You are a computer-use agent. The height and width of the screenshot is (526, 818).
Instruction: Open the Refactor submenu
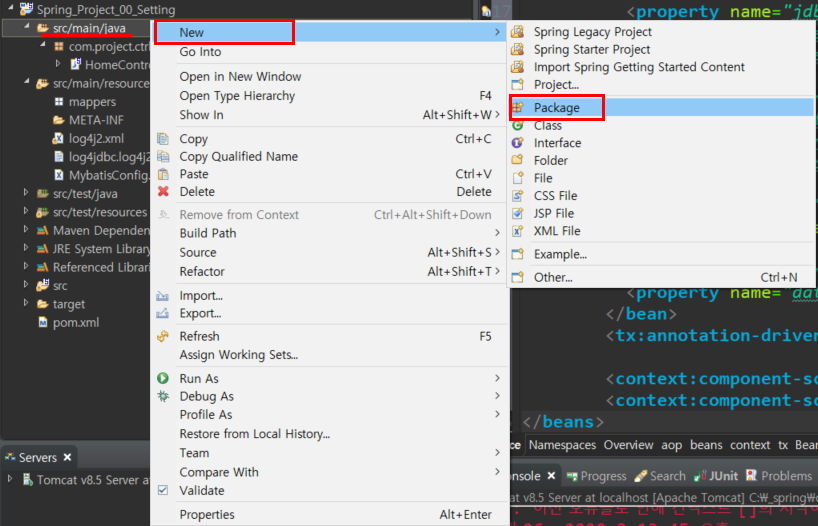[329, 271]
